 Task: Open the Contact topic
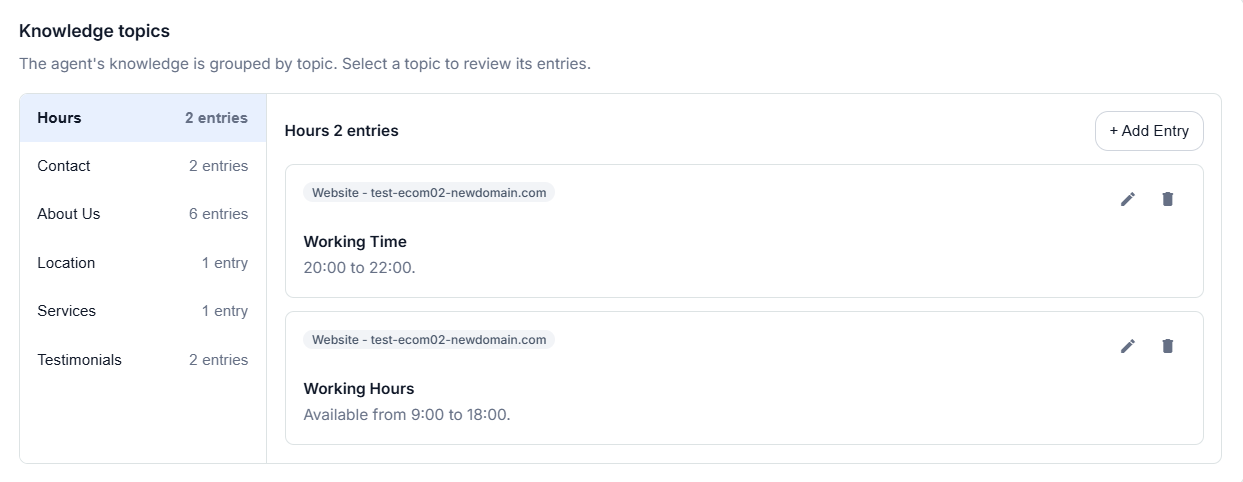pos(143,166)
